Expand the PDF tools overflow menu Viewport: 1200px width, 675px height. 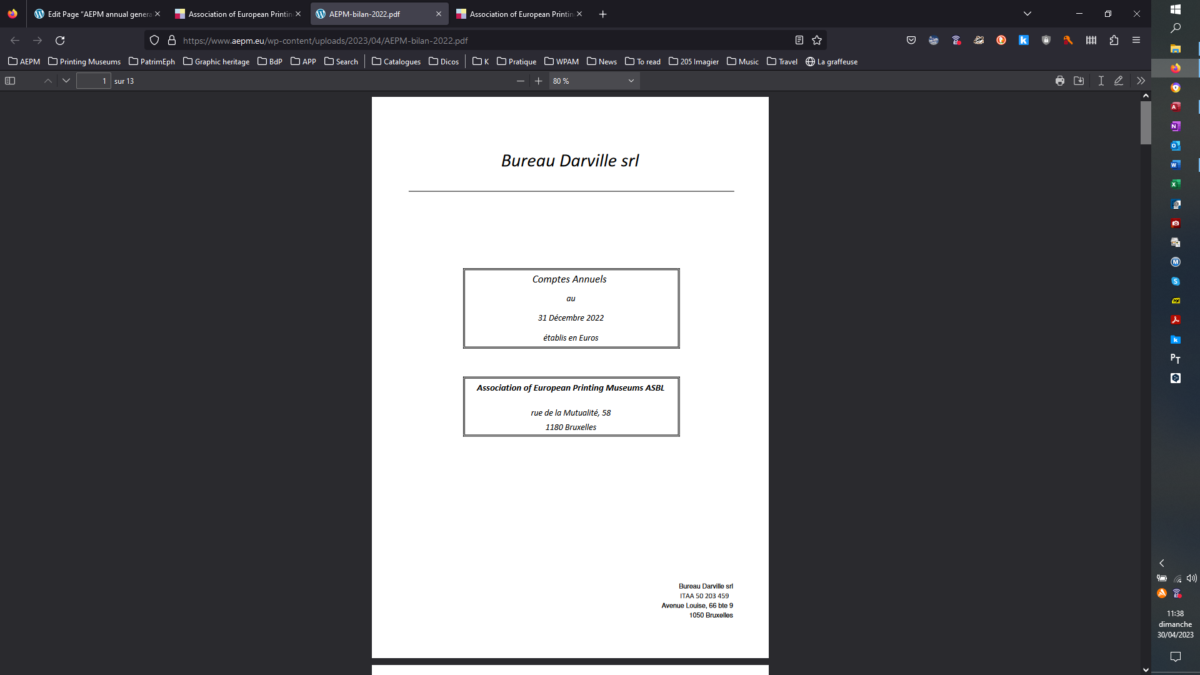tap(1141, 81)
